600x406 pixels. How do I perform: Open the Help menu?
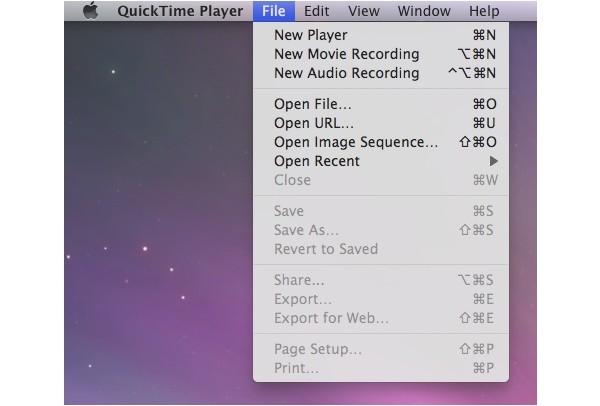click(484, 11)
